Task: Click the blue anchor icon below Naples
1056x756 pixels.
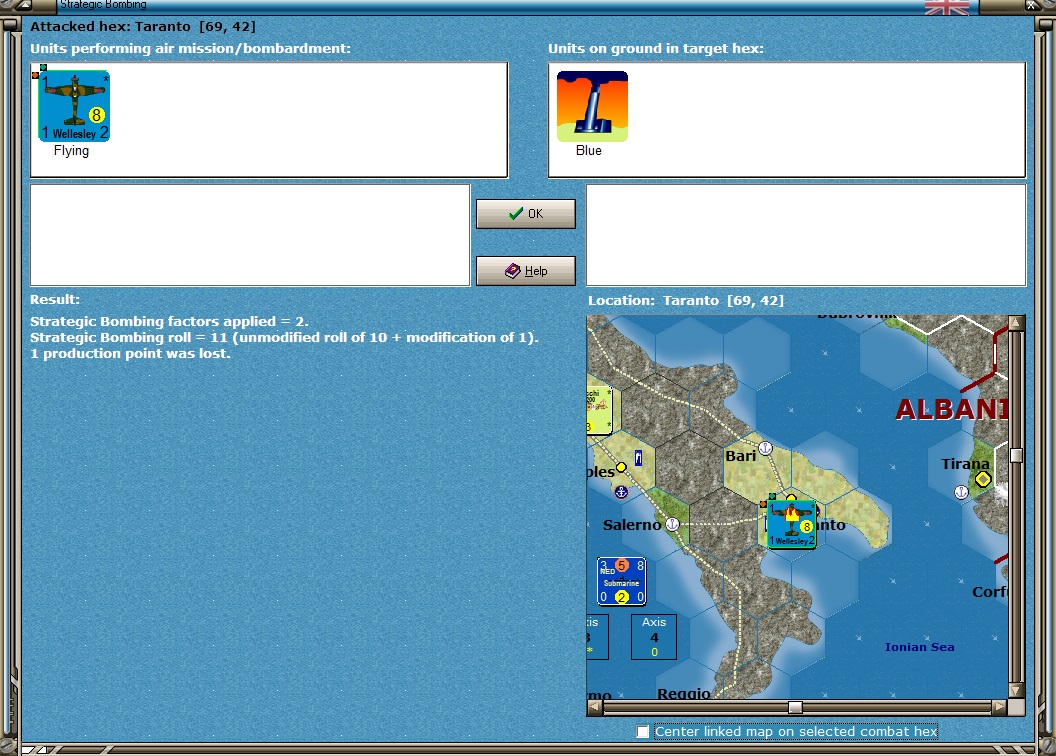Action: pyautogui.click(x=622, y=492)
